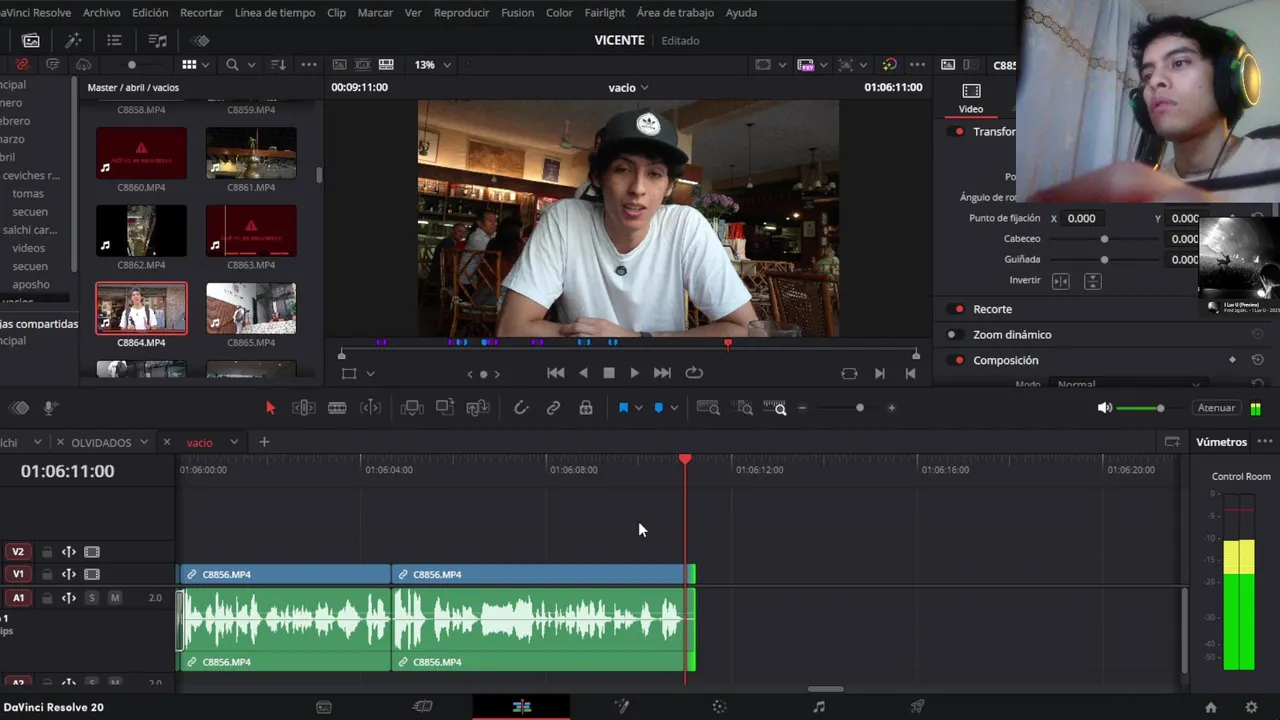Click the position lock padlock icon
Viewport: 1280px width, 720px height.
click(586, 408)
